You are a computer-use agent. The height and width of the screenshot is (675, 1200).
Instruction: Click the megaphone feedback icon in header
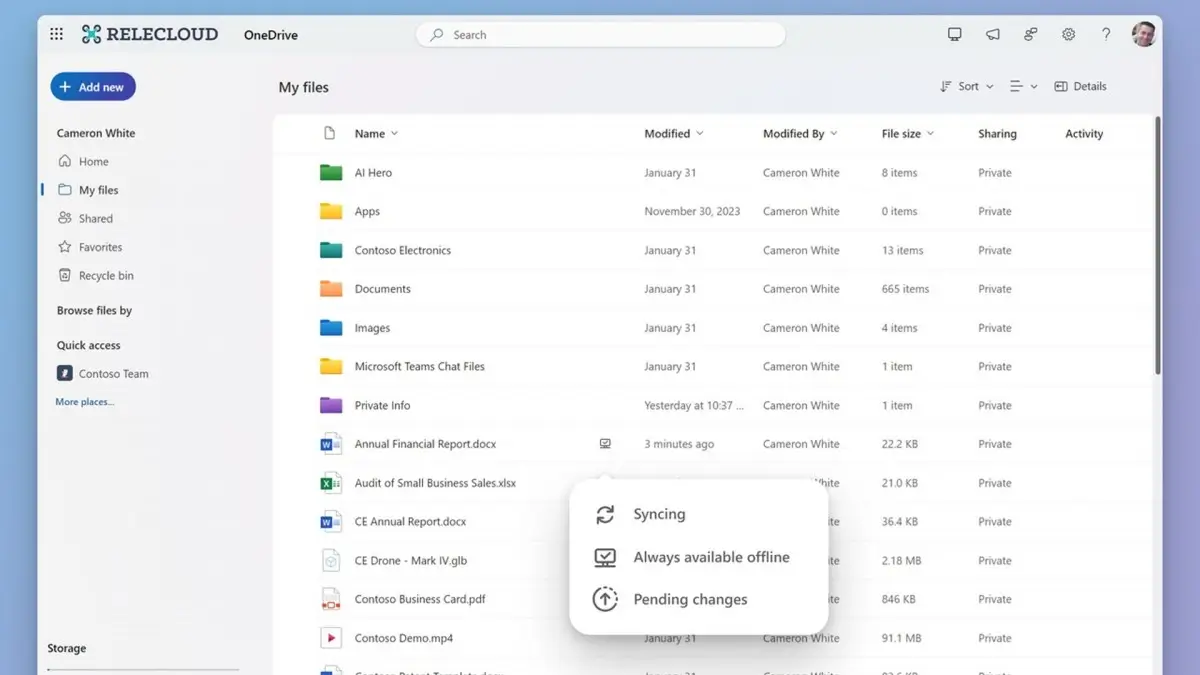click(x=992, y=34)
